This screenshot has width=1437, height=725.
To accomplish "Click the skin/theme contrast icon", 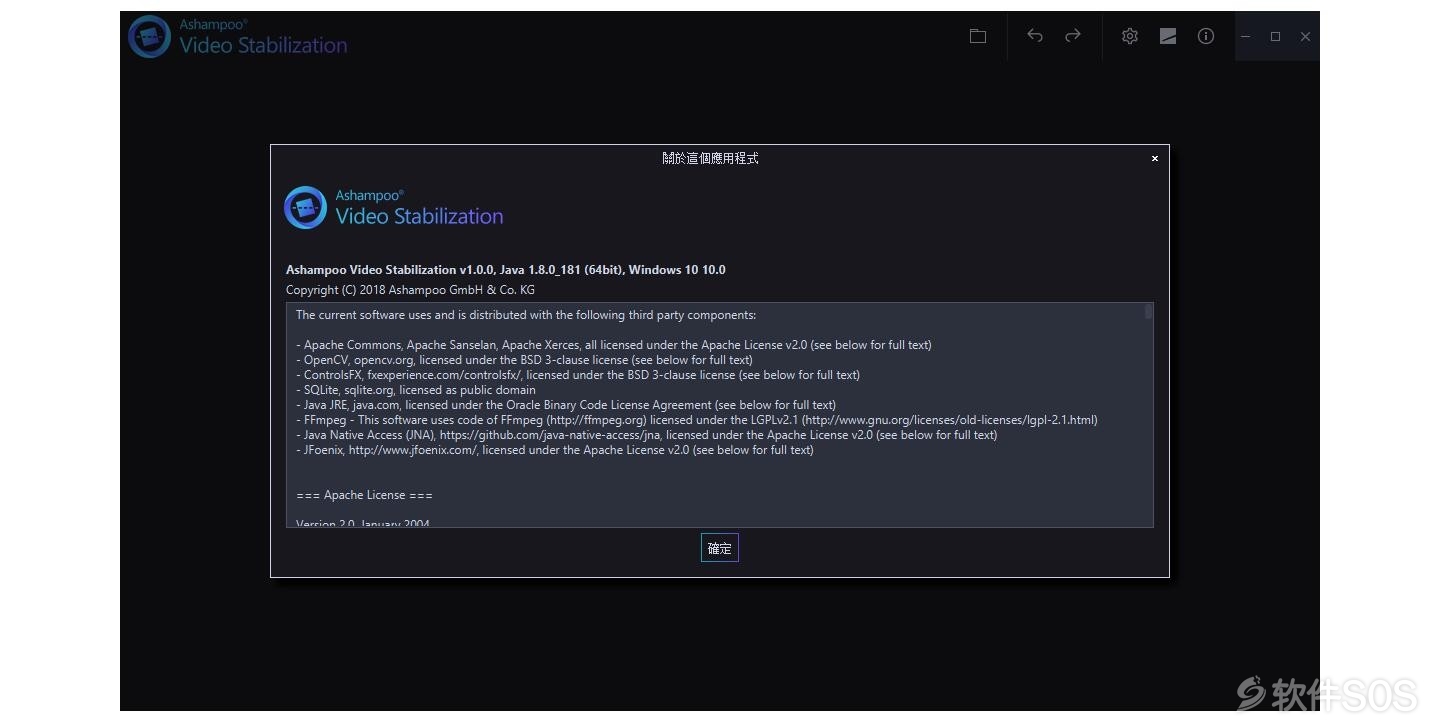I will 1168,36.
